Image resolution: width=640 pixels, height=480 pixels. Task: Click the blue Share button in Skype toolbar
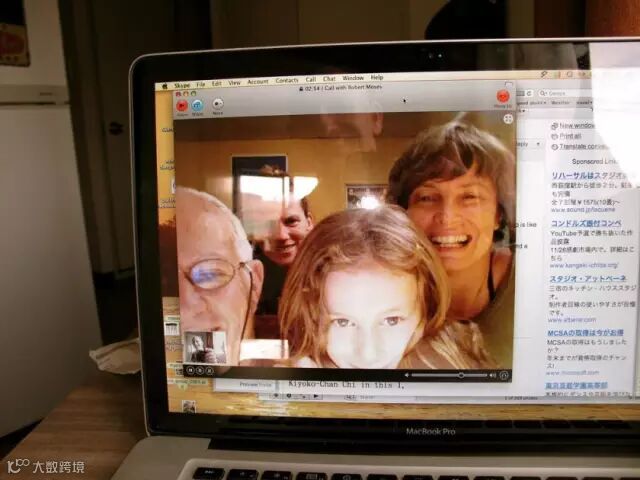(198, 105)
